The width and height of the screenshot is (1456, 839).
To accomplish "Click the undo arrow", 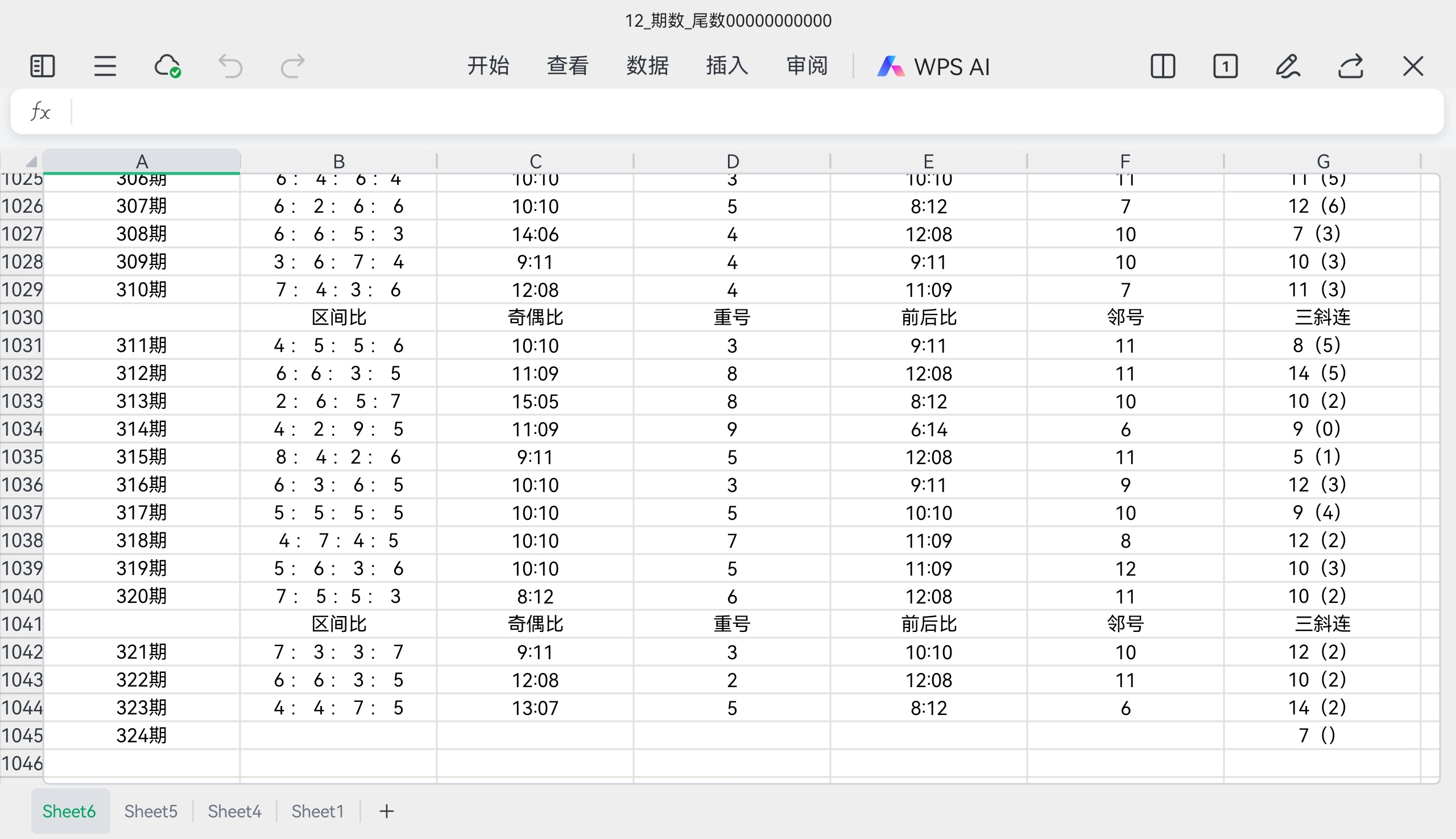I will (x=230, y=67).
